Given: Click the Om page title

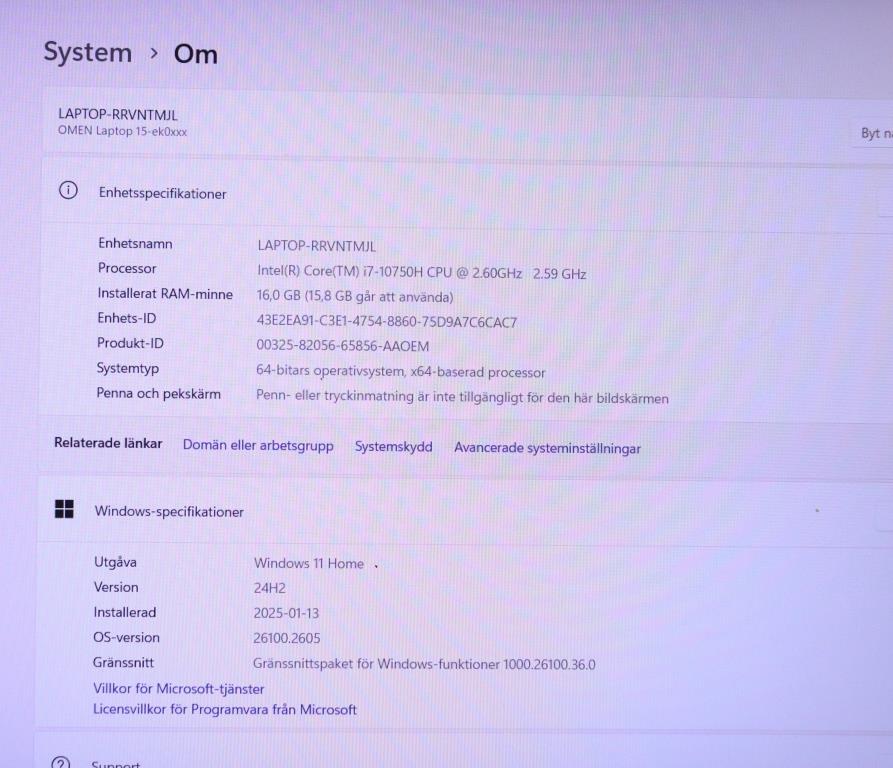Looking at the screenshot, I should click(196, 55).
